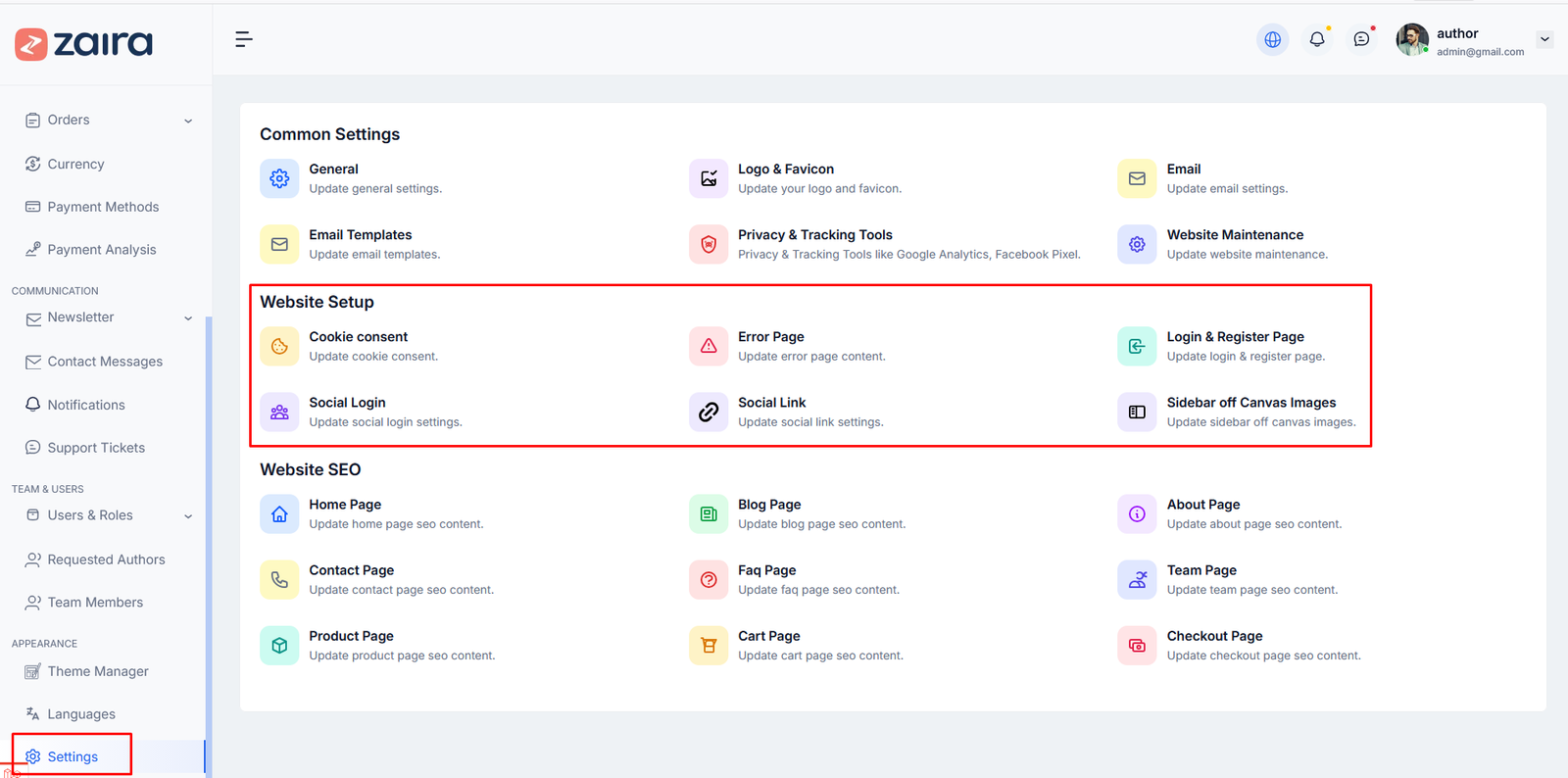Click the globe language icon in header
This screenshot has height=778, width=1568.
point(1272,40)
